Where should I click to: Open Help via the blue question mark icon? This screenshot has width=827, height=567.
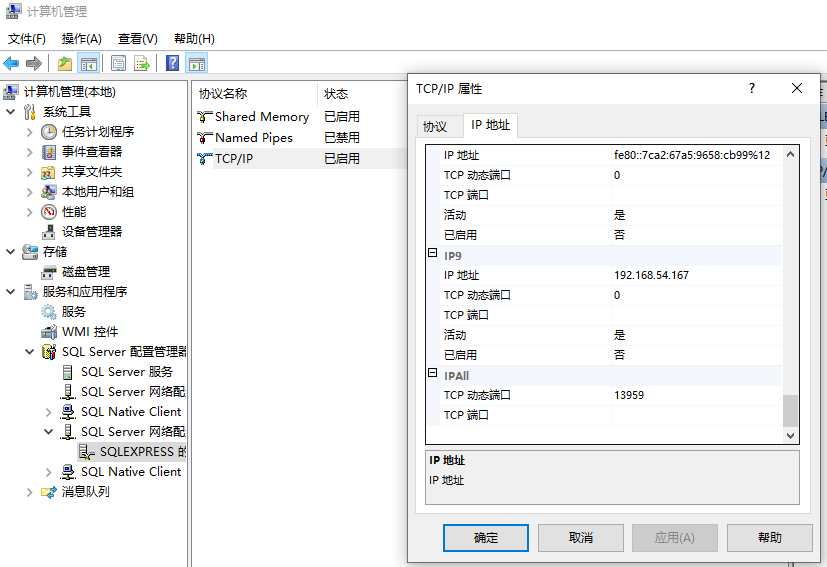[172, 63]
